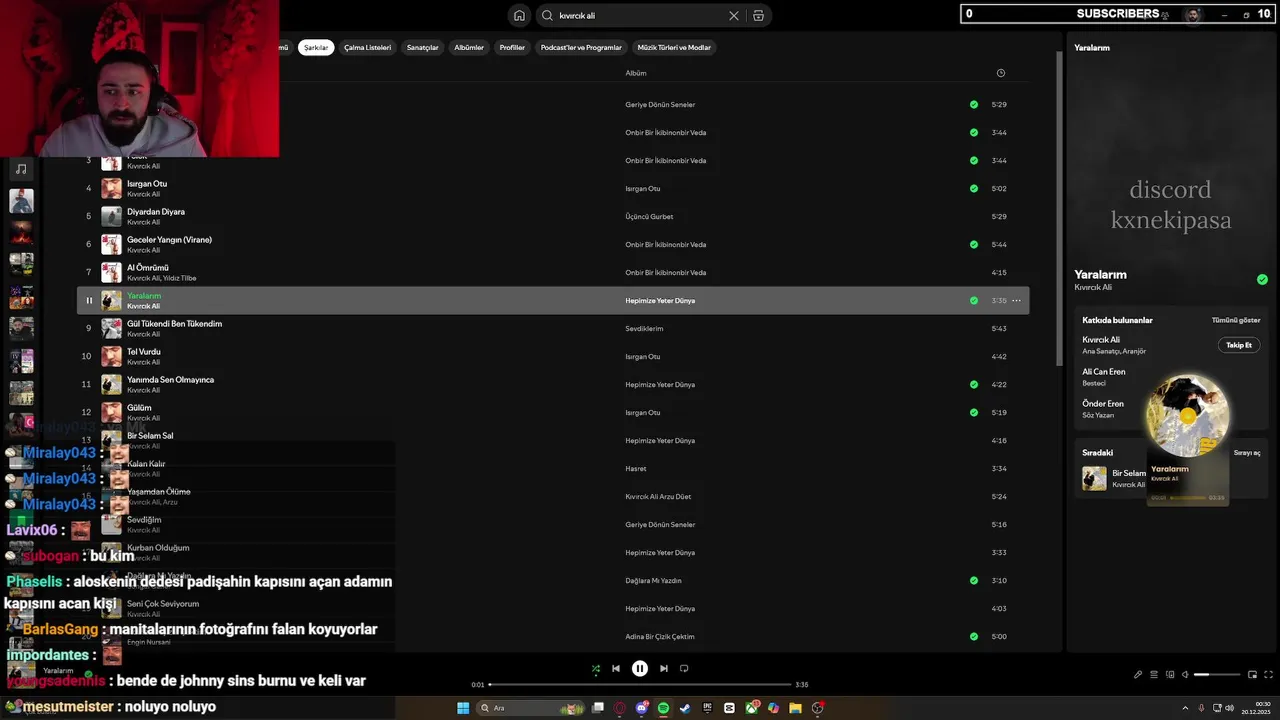This screenshot has height=720, width=1280.
Task: Select the Şarkılar filter tab
Action: (x=316, y=47)
